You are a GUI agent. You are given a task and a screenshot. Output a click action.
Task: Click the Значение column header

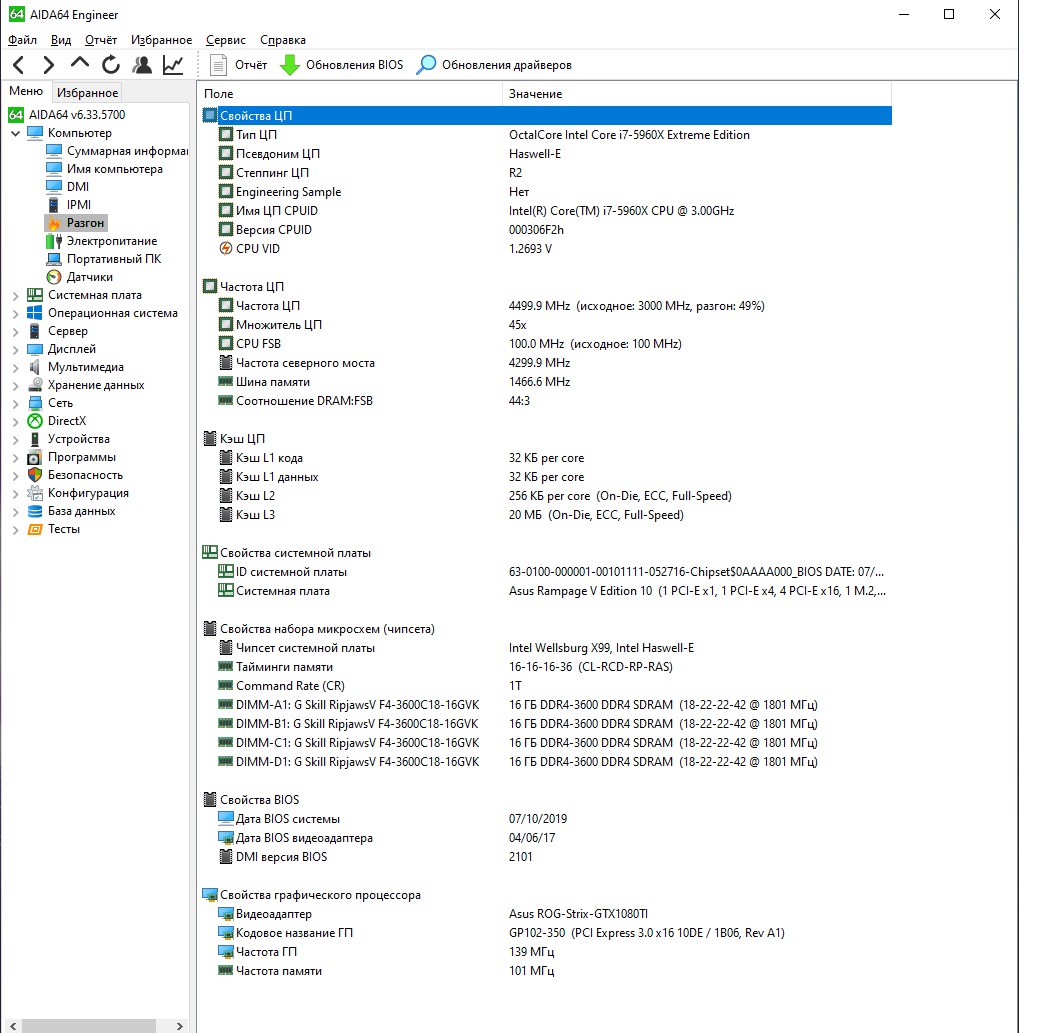[696, 94]
